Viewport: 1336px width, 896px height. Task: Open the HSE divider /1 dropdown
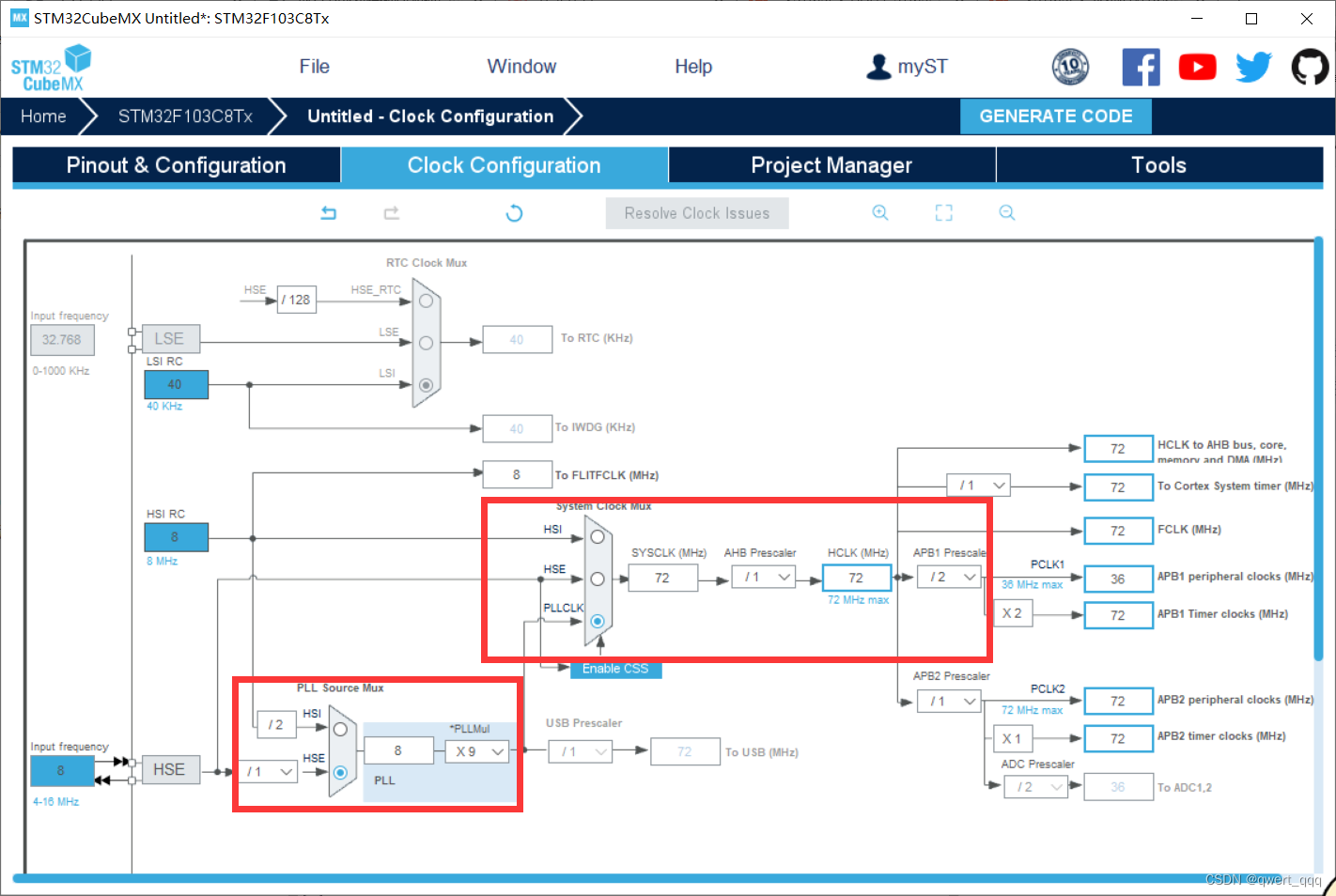coord(268,772)
